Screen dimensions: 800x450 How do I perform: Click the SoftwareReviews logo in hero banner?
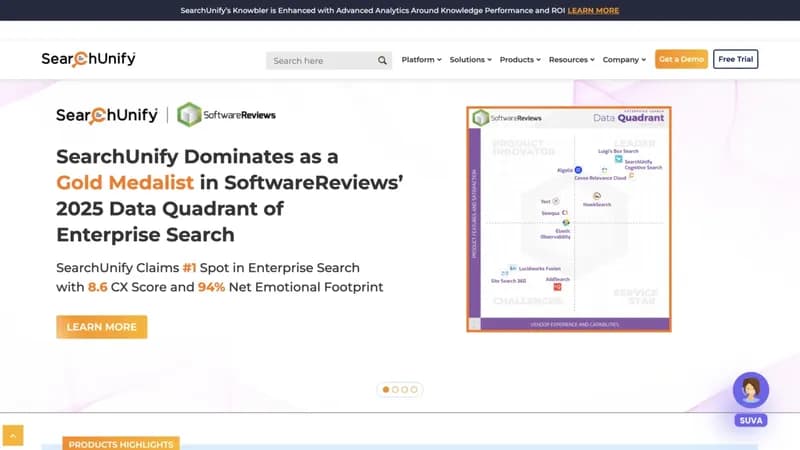226,115
